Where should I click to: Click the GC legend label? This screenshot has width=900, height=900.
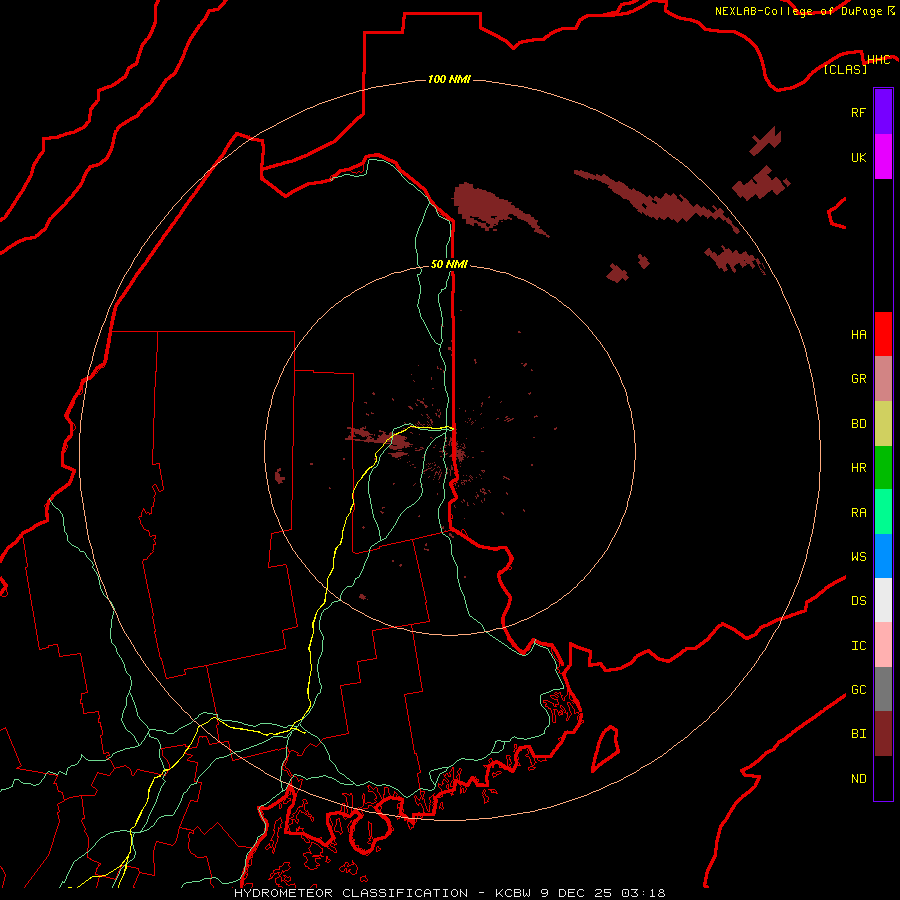pyautogui.click(x=858, y=689)
